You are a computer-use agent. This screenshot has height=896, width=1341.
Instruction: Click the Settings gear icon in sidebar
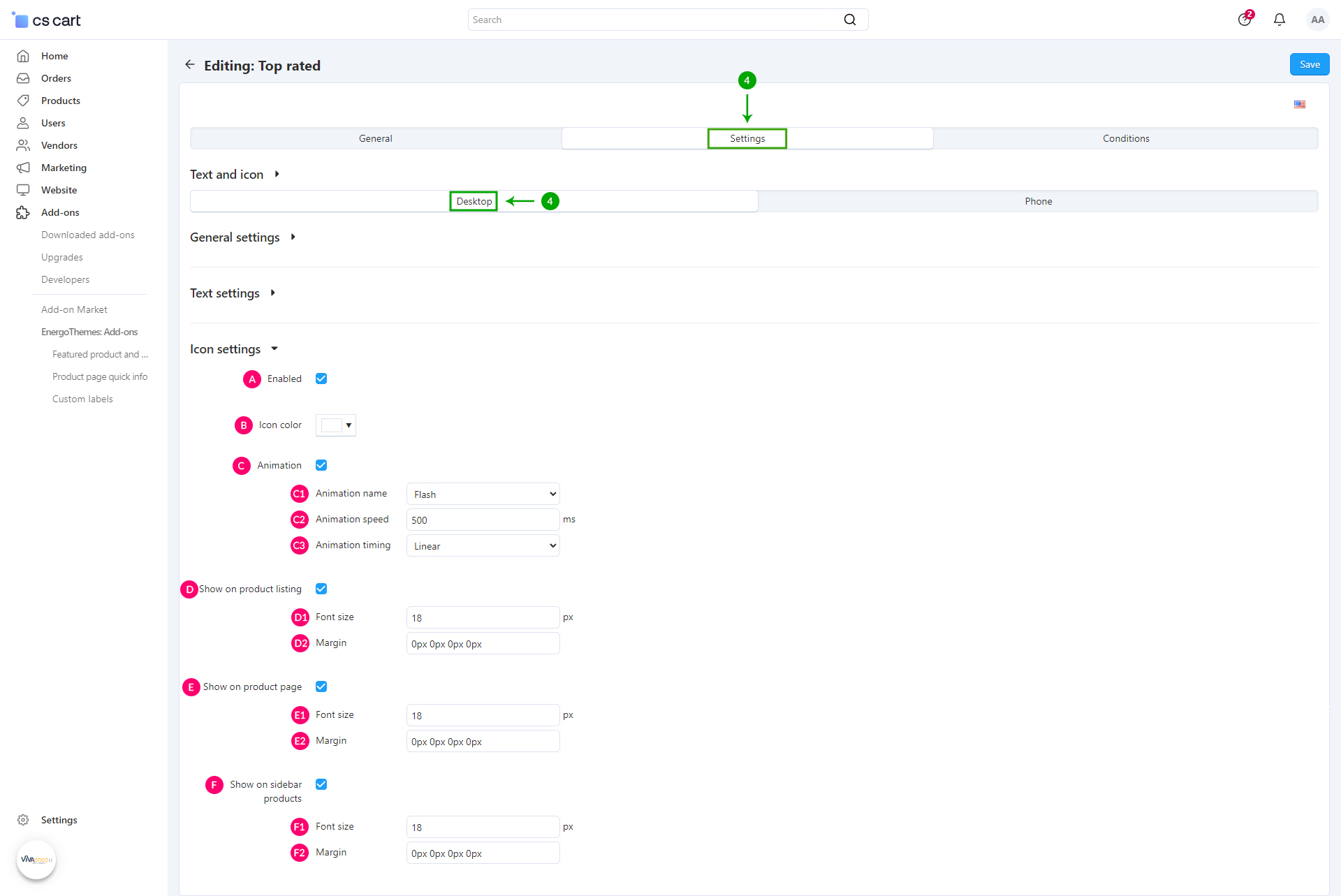(23, 820)
